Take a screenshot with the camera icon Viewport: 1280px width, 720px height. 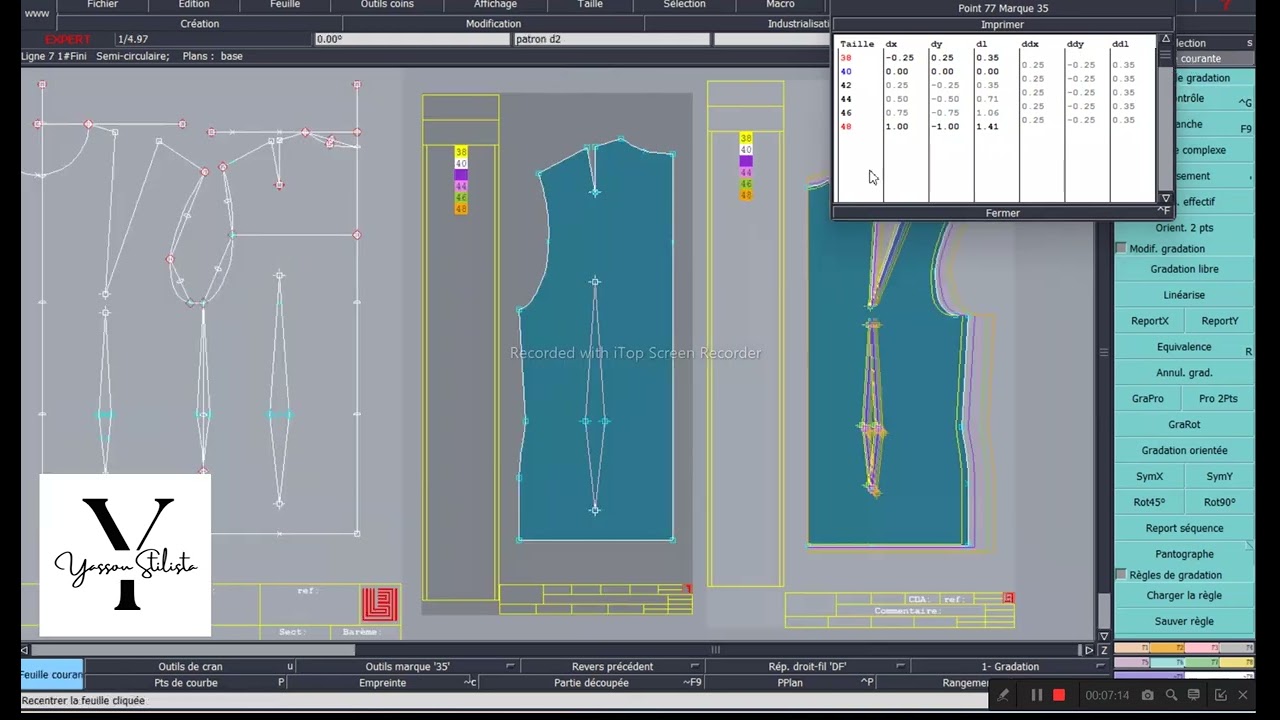tap(1148, 695)
